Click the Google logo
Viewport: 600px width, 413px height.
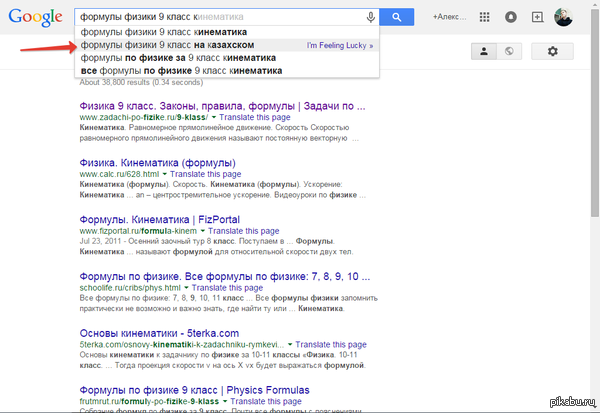pyautogui.click(x=35, y=18)
